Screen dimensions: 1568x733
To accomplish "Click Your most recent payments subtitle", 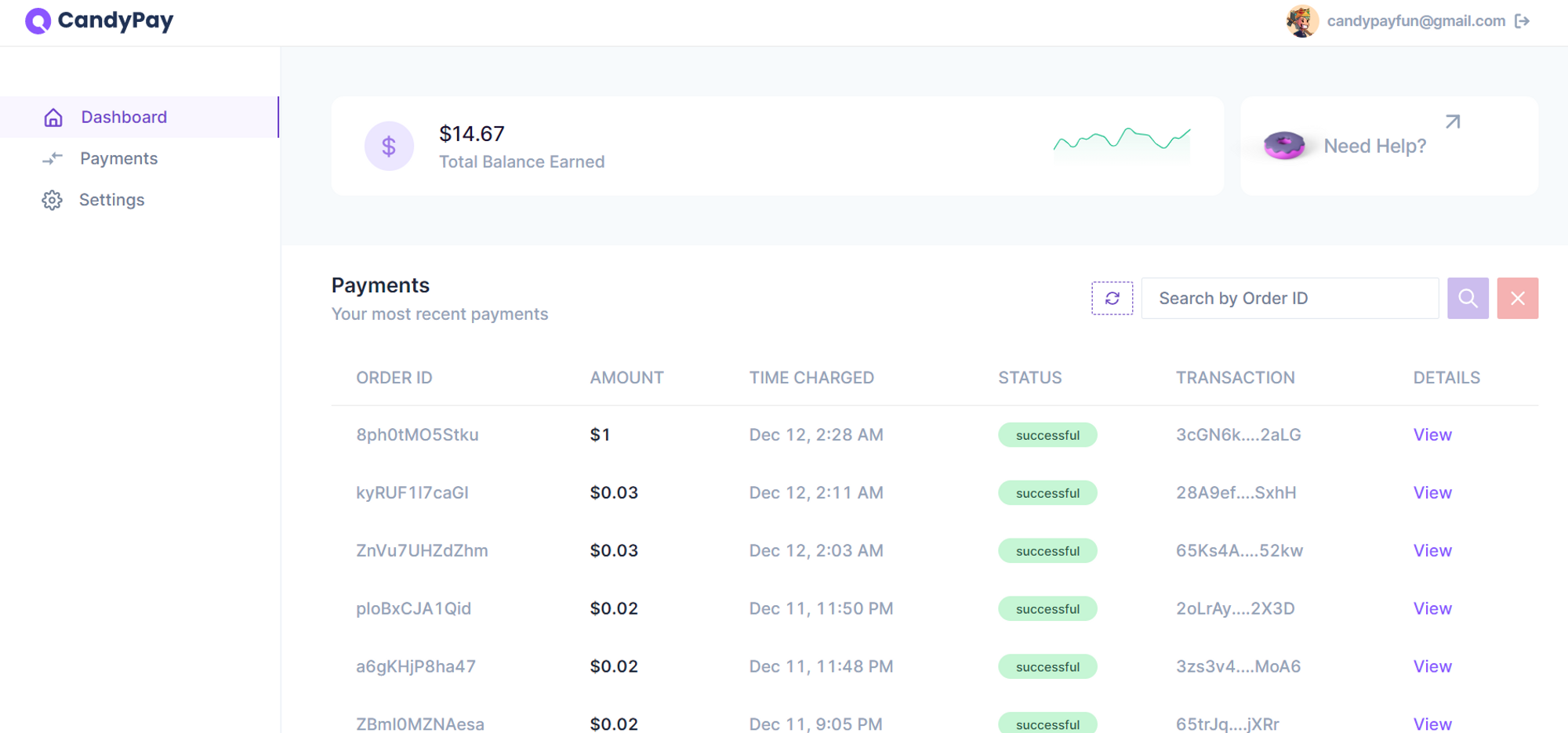I will (x=440, y=314).
